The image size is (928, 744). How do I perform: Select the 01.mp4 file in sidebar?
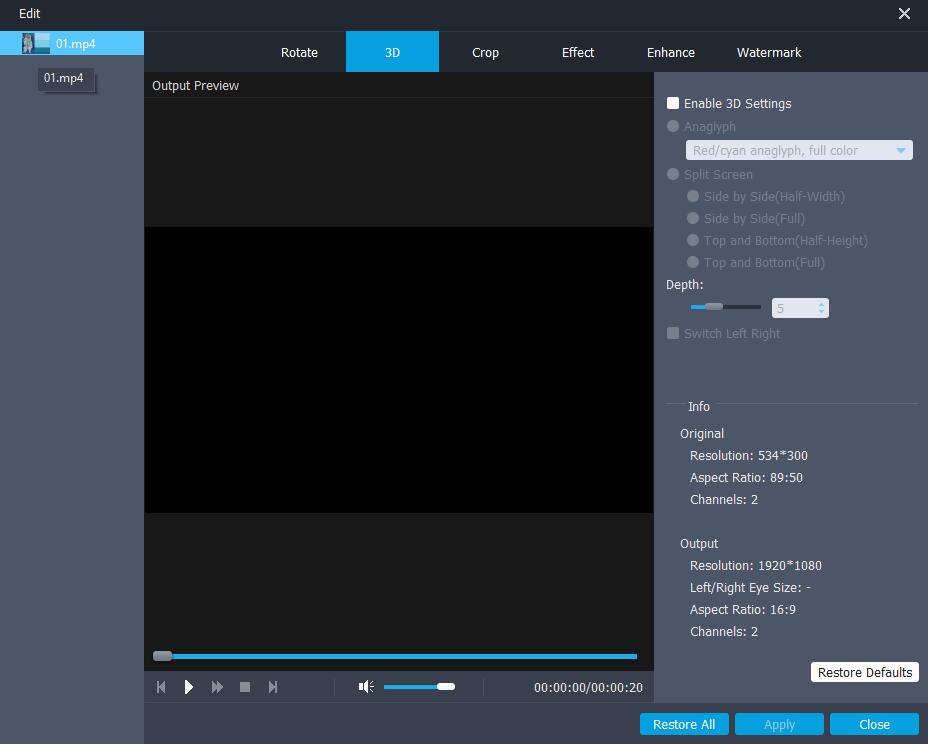[72, 43]
